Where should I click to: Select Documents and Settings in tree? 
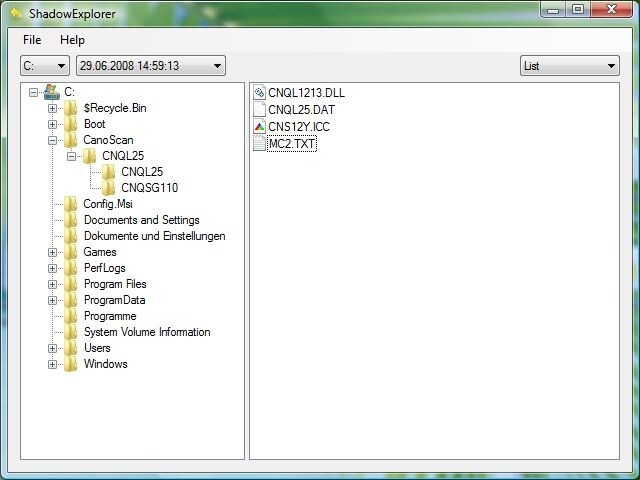(141, 220)
